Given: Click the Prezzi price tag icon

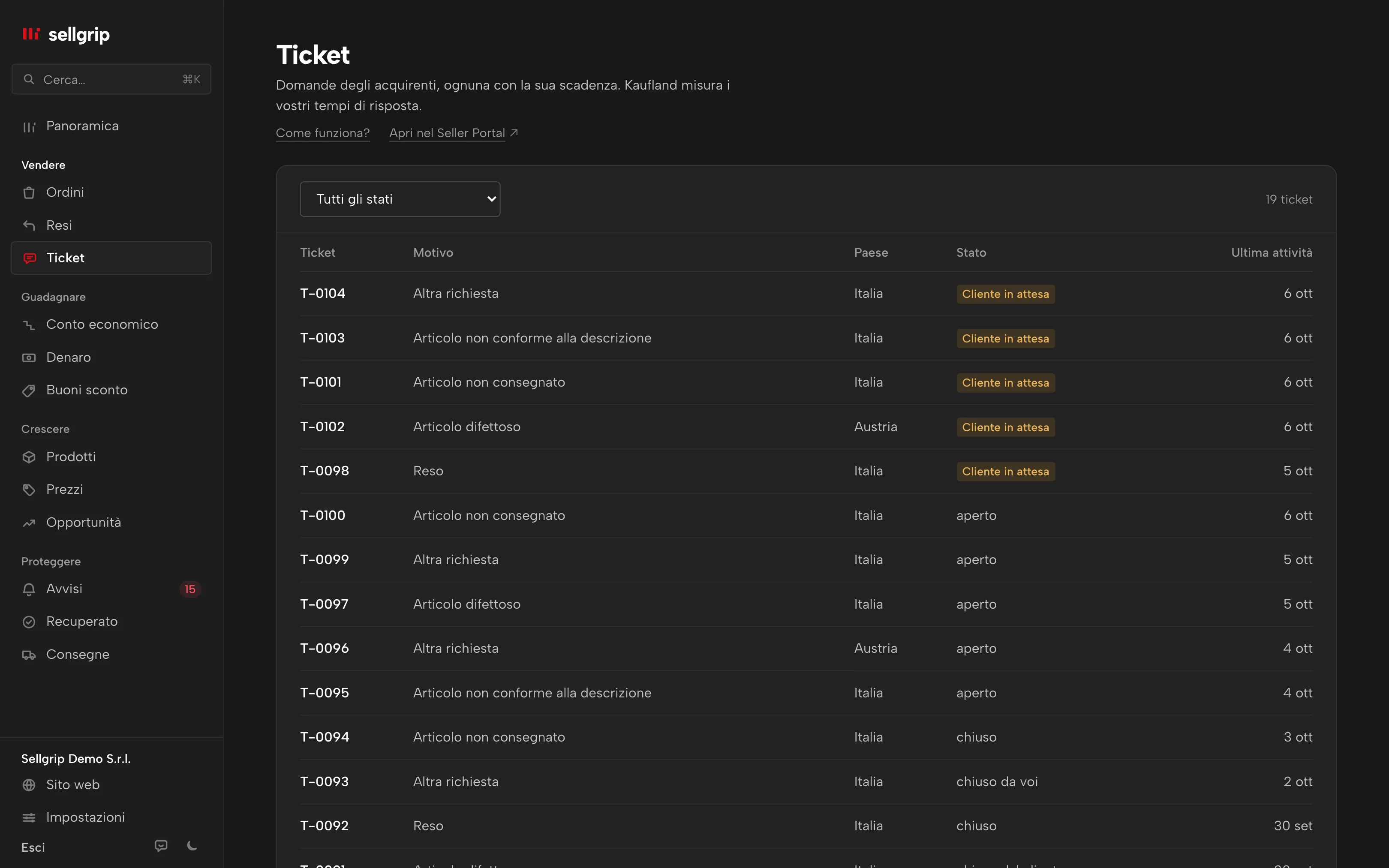Looking at the screenshot, I should pyautogui.click(x=29, y=490).
